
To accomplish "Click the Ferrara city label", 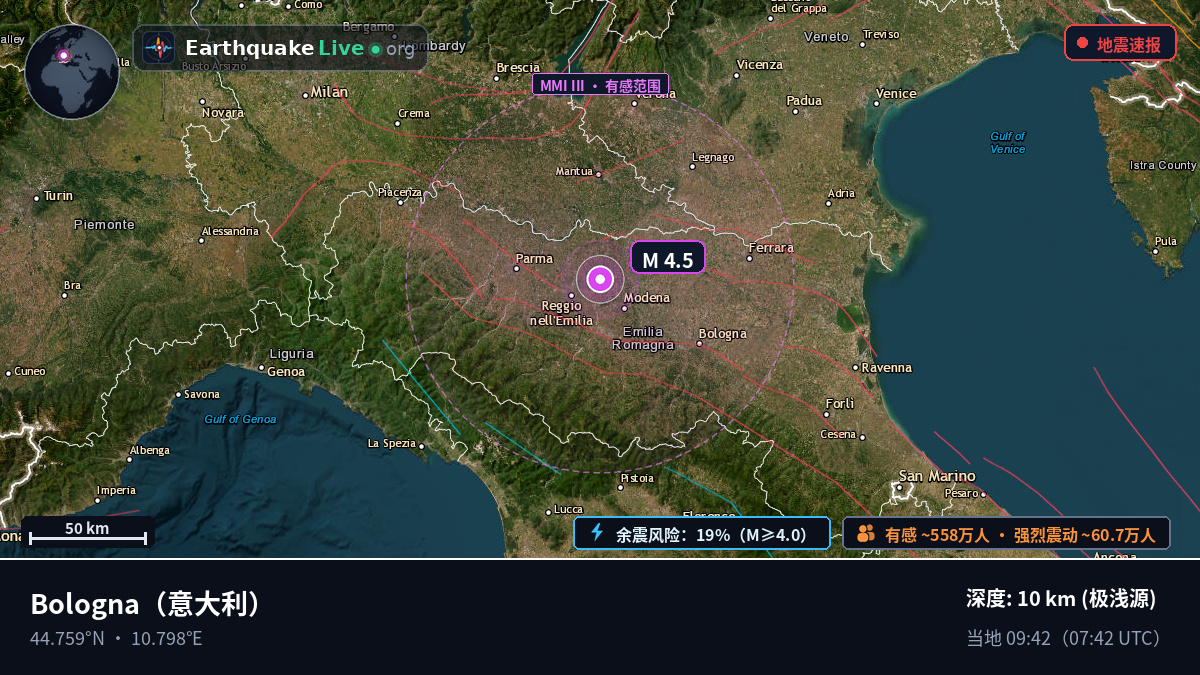I will [x=771, y=248].
